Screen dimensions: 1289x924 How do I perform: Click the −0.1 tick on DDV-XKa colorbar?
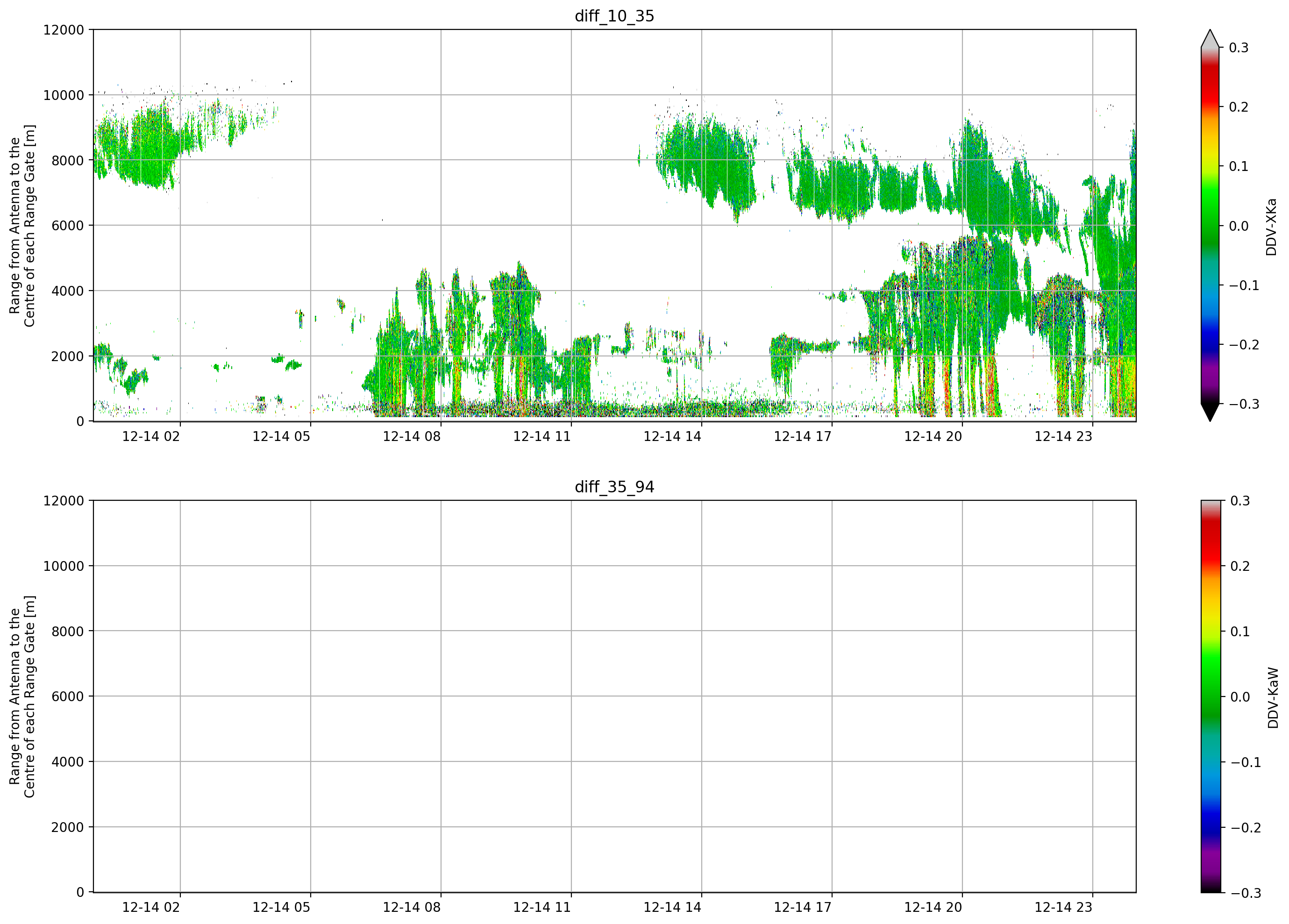coord(1244,286)
